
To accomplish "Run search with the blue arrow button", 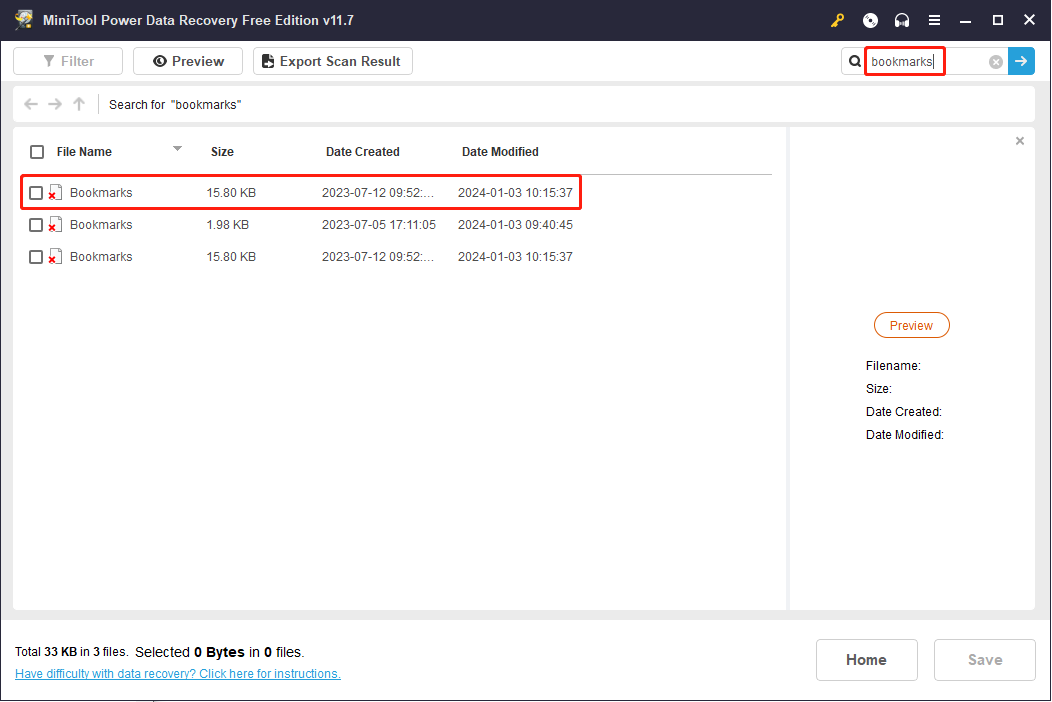I will tap(1021, 61).
